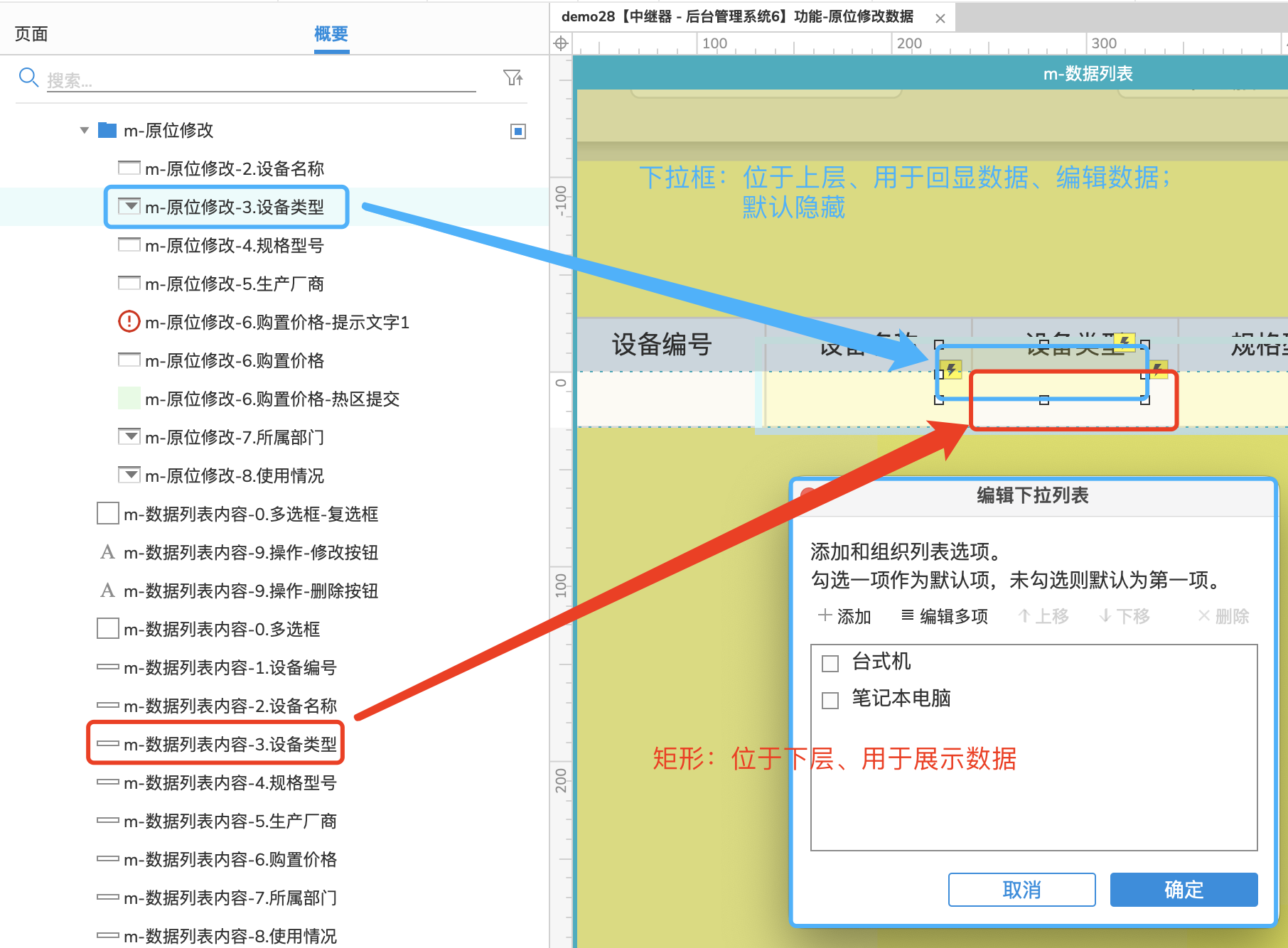Click the canvas ruler origin crosshair icon

[x=561, y=43]
